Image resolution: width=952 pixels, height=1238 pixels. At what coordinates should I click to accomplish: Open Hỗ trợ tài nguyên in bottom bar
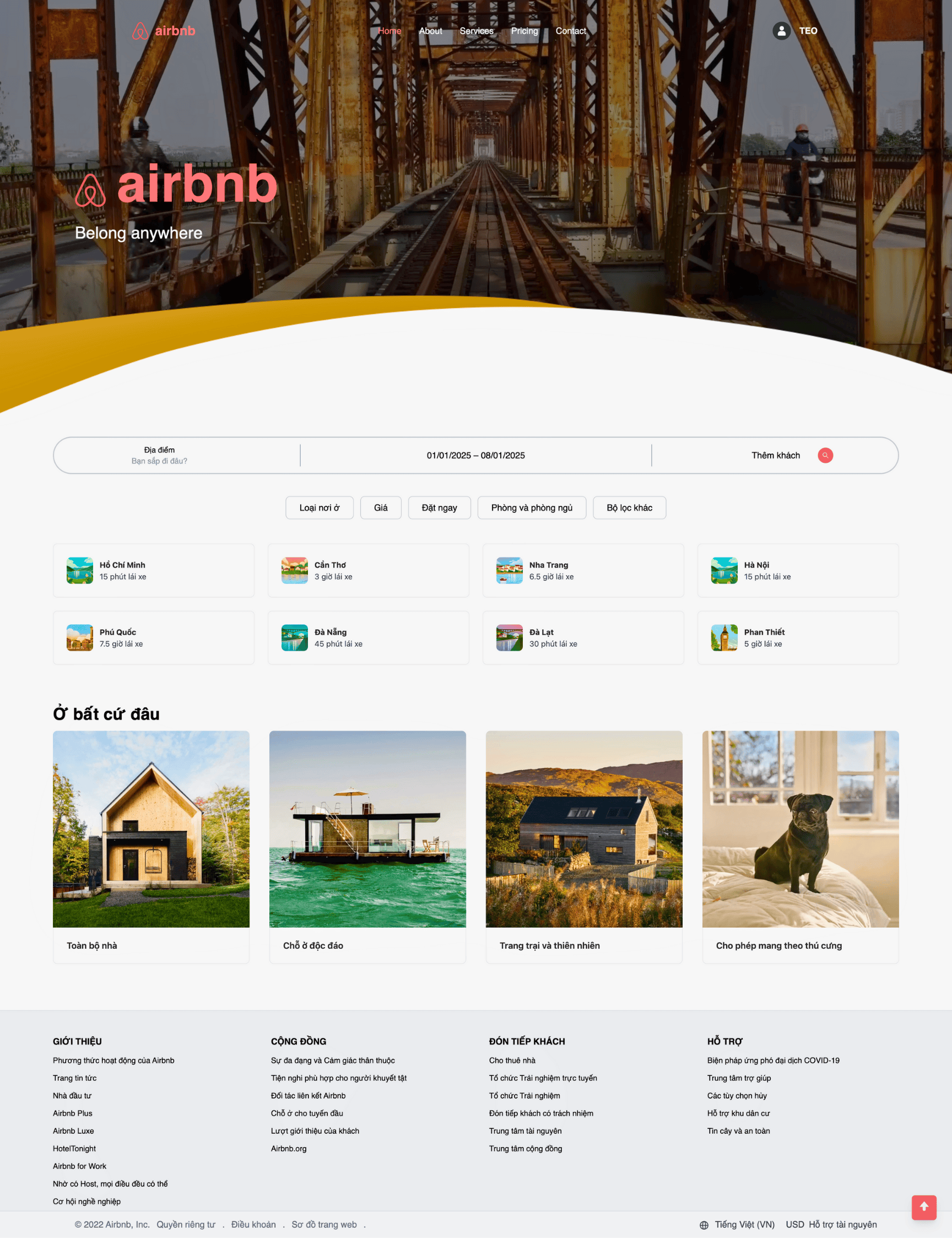pos(842,1224)
